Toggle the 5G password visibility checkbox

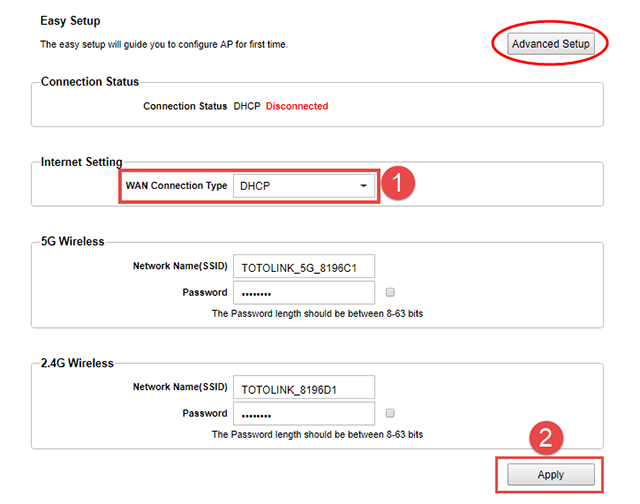[390, 293]
